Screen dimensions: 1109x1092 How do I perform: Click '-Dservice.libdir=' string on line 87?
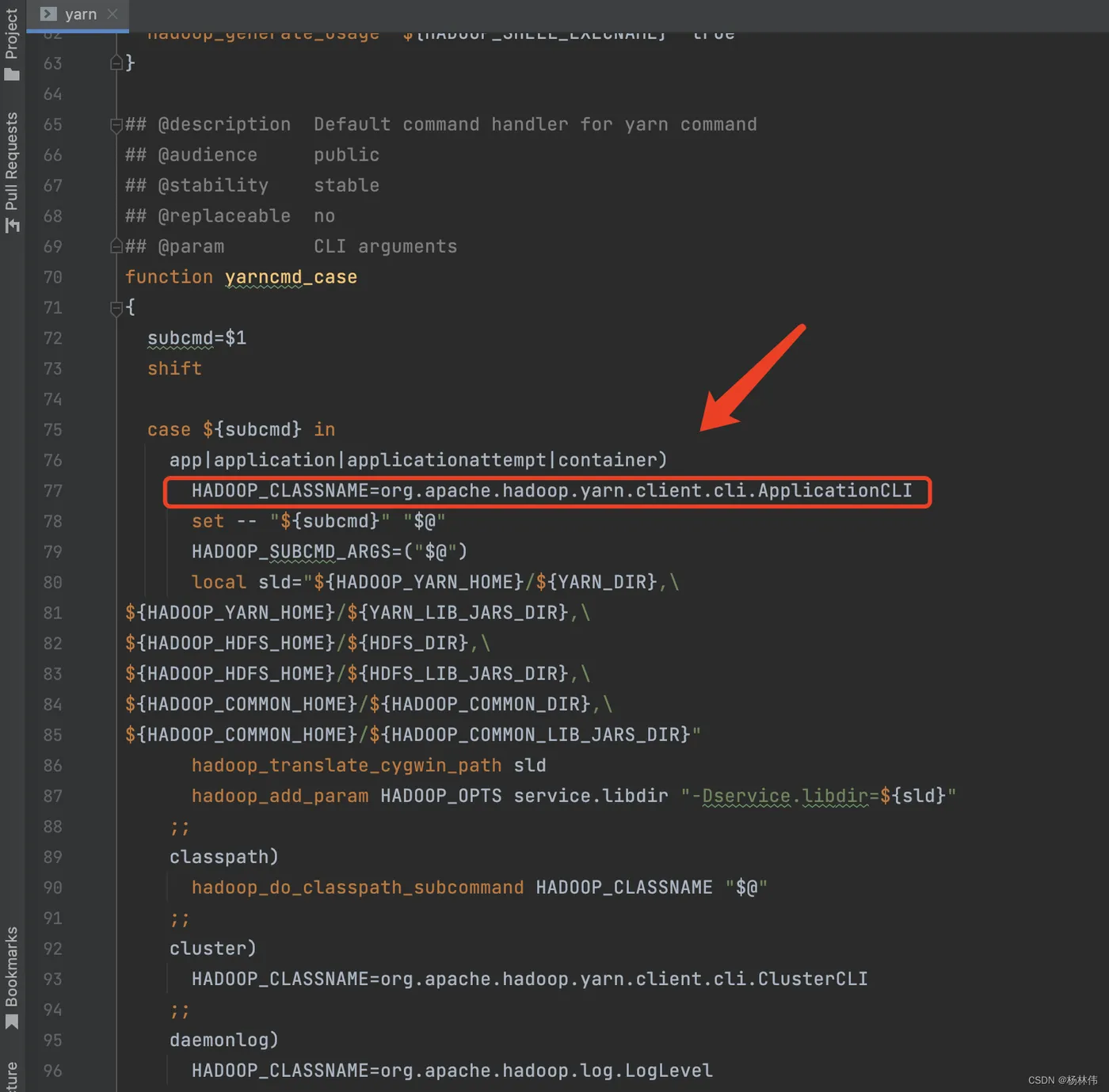click(x=785, y=797)
